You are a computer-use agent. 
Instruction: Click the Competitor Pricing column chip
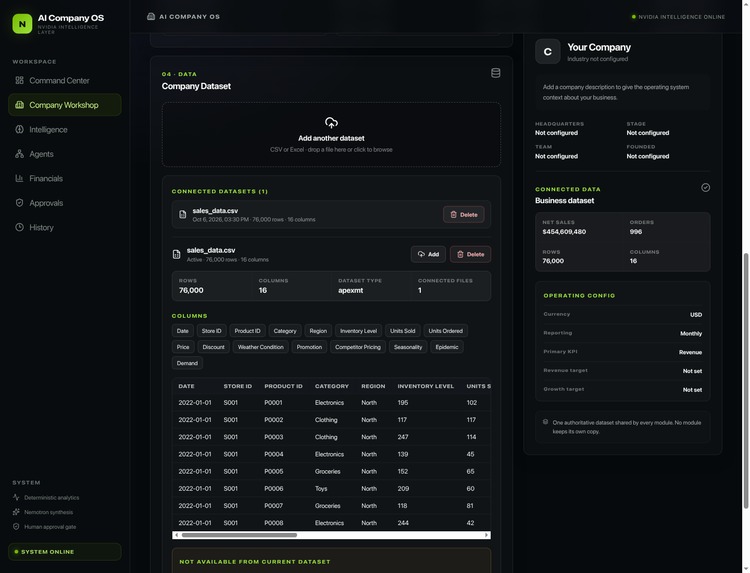coord(358,347)
